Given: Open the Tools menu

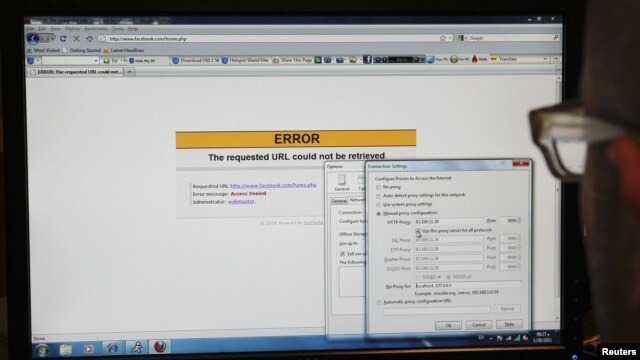Looking at the screenshot, I should [118, 29].
